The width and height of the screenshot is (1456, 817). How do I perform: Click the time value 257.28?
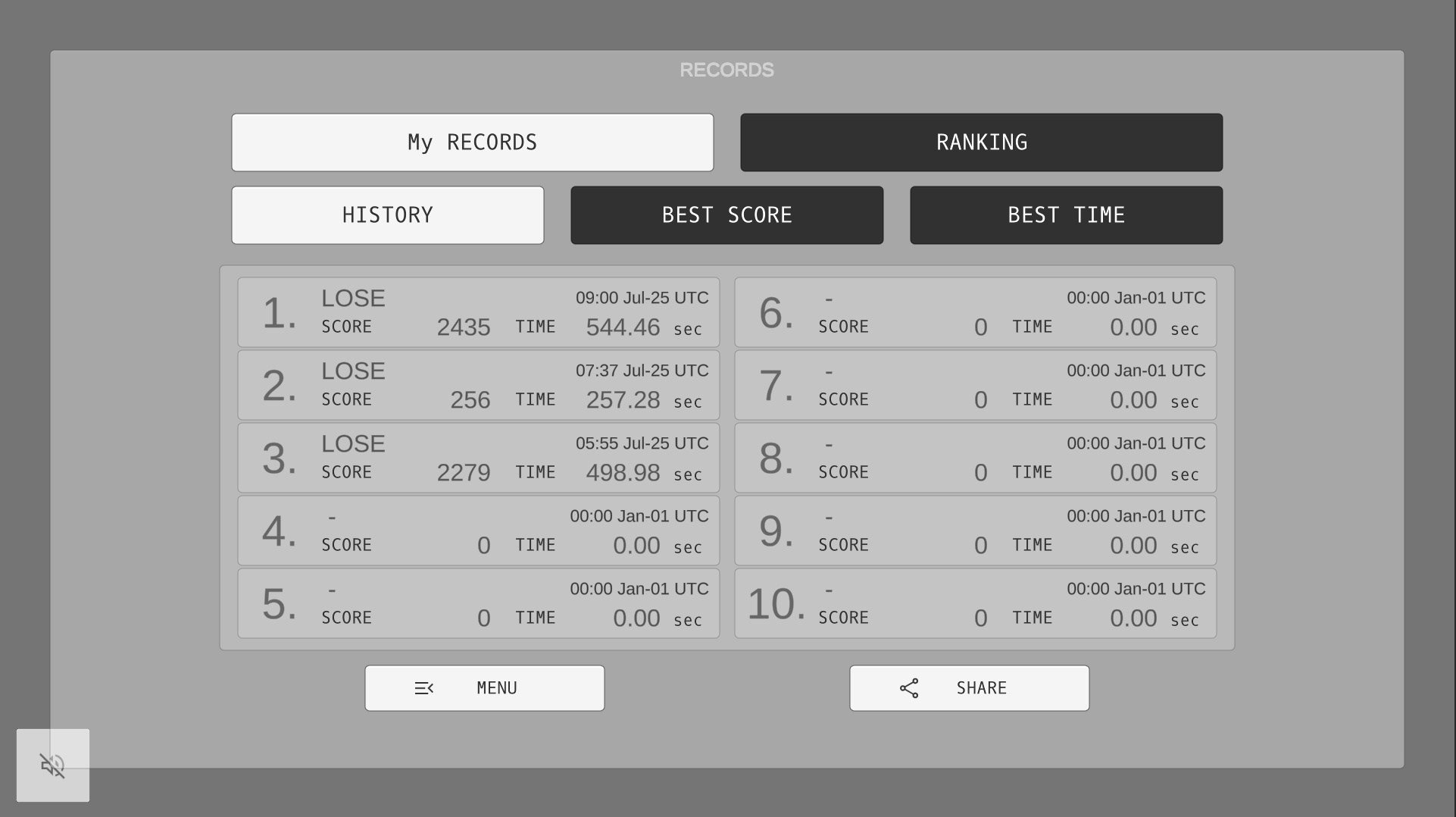[623, 400]
